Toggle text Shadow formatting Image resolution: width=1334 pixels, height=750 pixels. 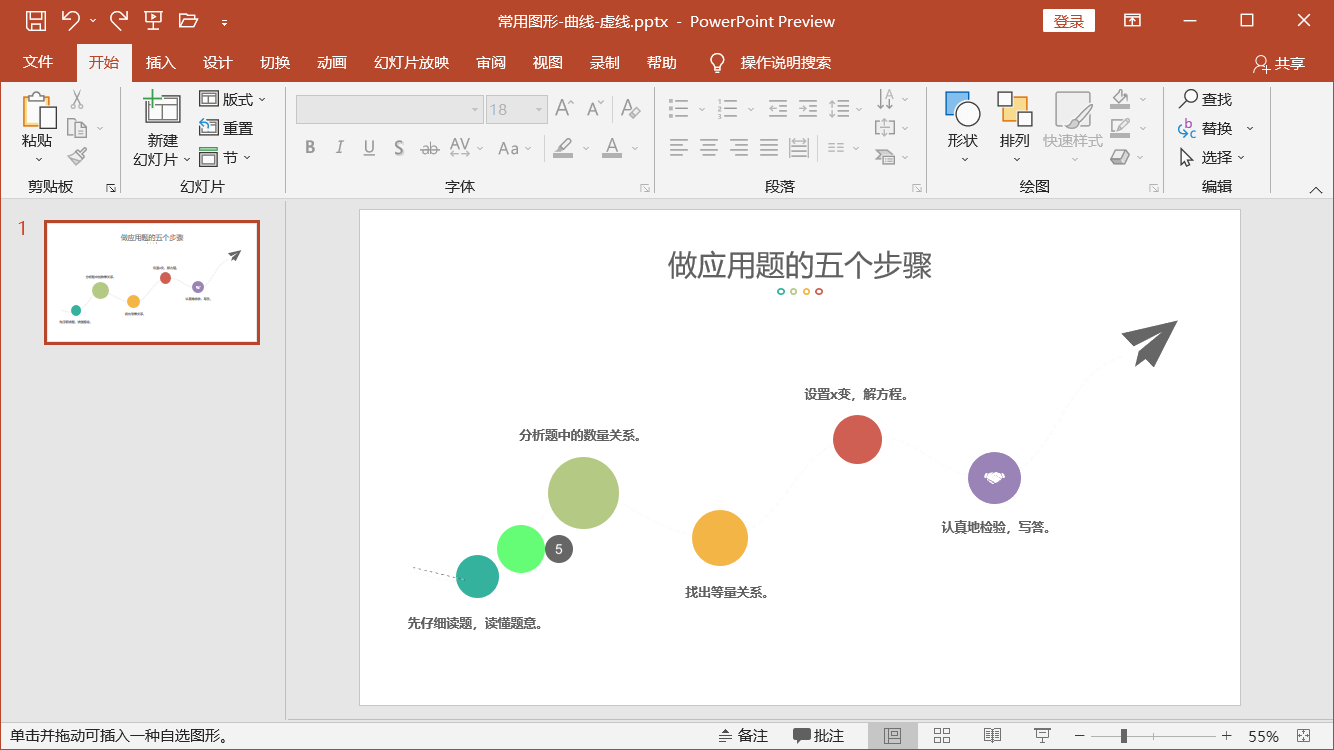click(x=398, y=148)
